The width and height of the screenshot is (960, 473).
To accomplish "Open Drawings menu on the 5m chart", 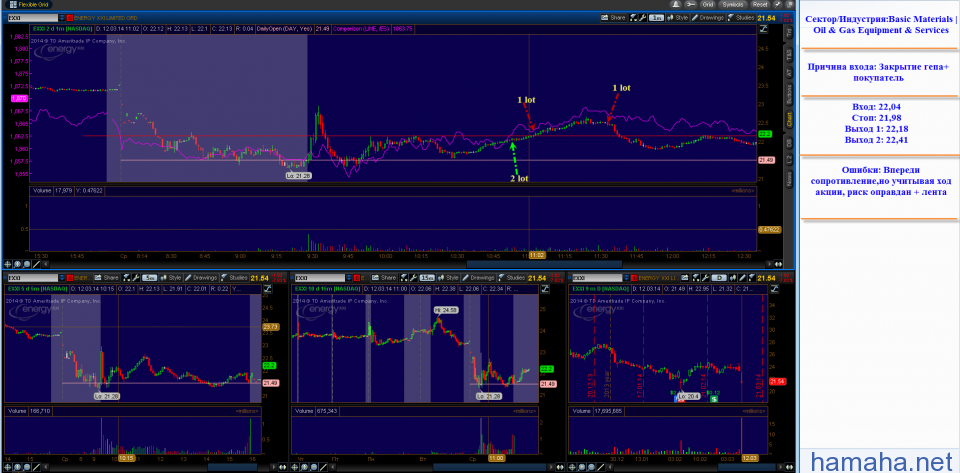I will (201, 278).
